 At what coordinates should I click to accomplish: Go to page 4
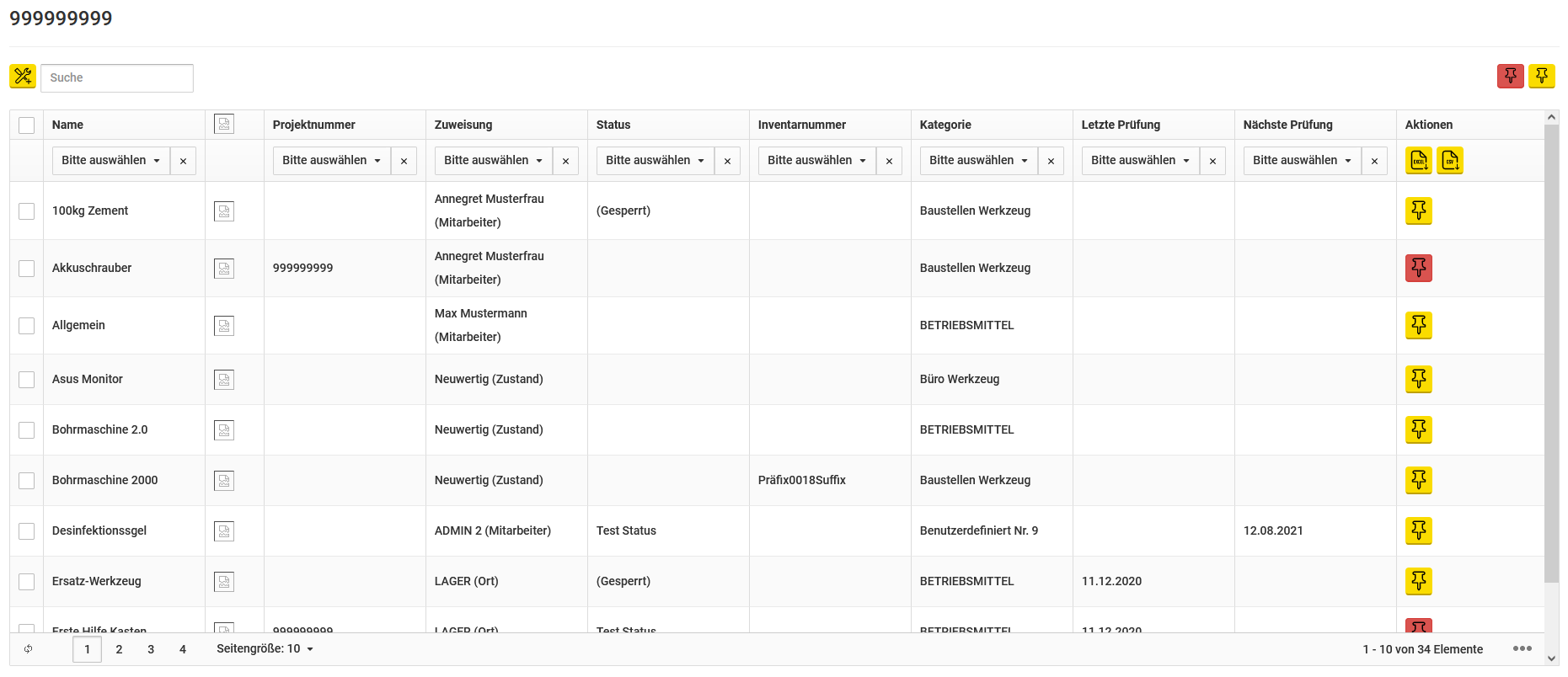click(x=183, y=649)
